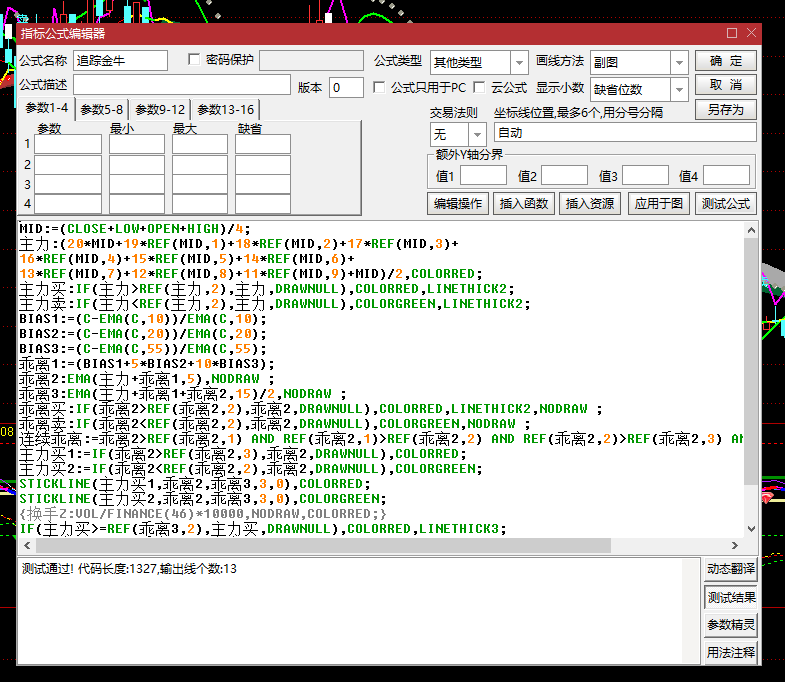This screenshot has height=682, width=785.
Task: Click the row 1 参数 name field
Action: 68,144
